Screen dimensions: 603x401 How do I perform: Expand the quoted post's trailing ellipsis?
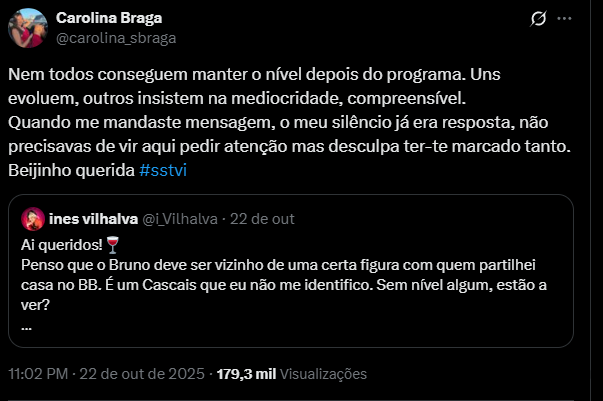(25, 324)
